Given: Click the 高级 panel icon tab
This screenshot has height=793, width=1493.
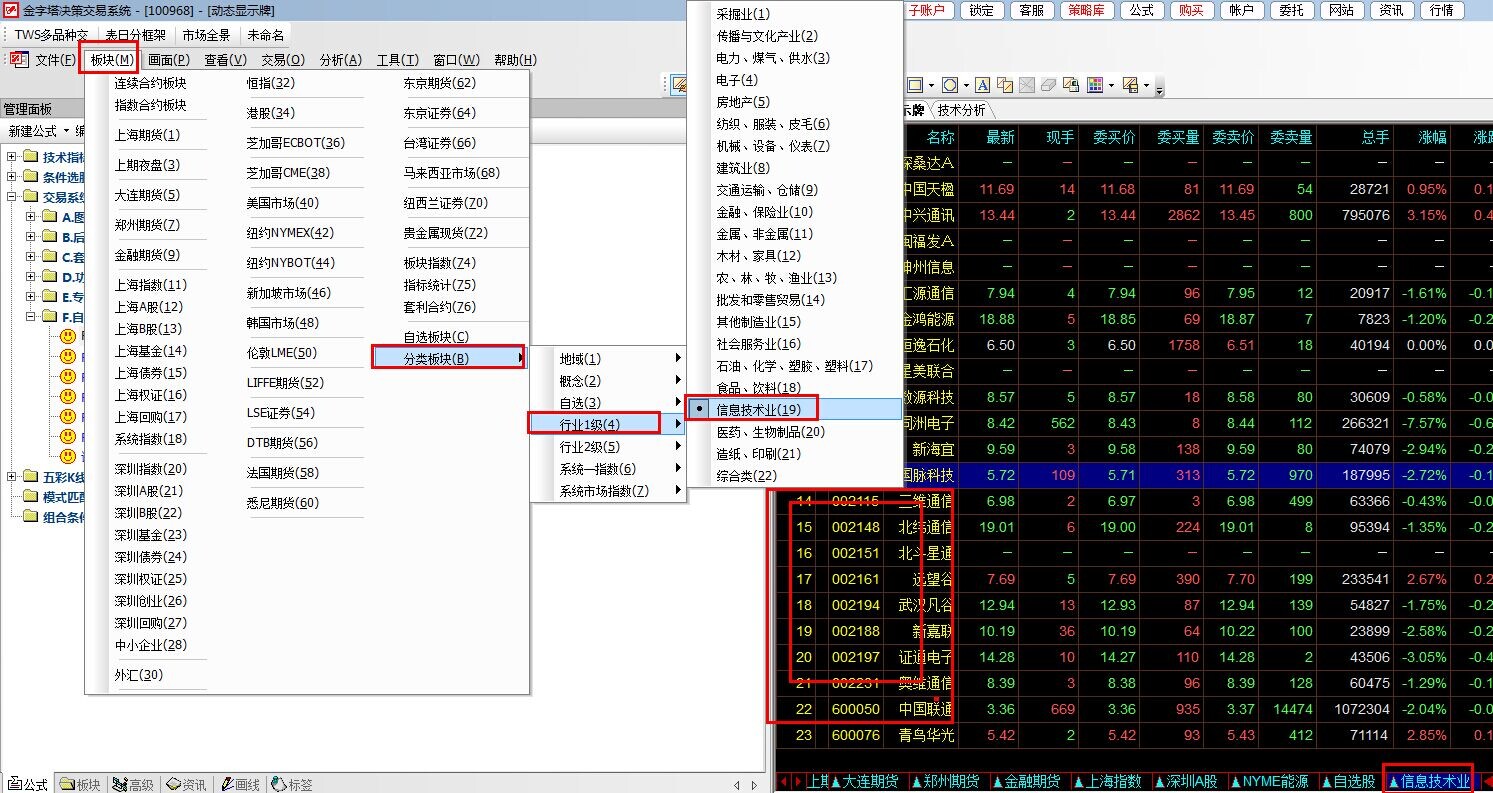Looking at the screenshot, I should pos(133,784).
